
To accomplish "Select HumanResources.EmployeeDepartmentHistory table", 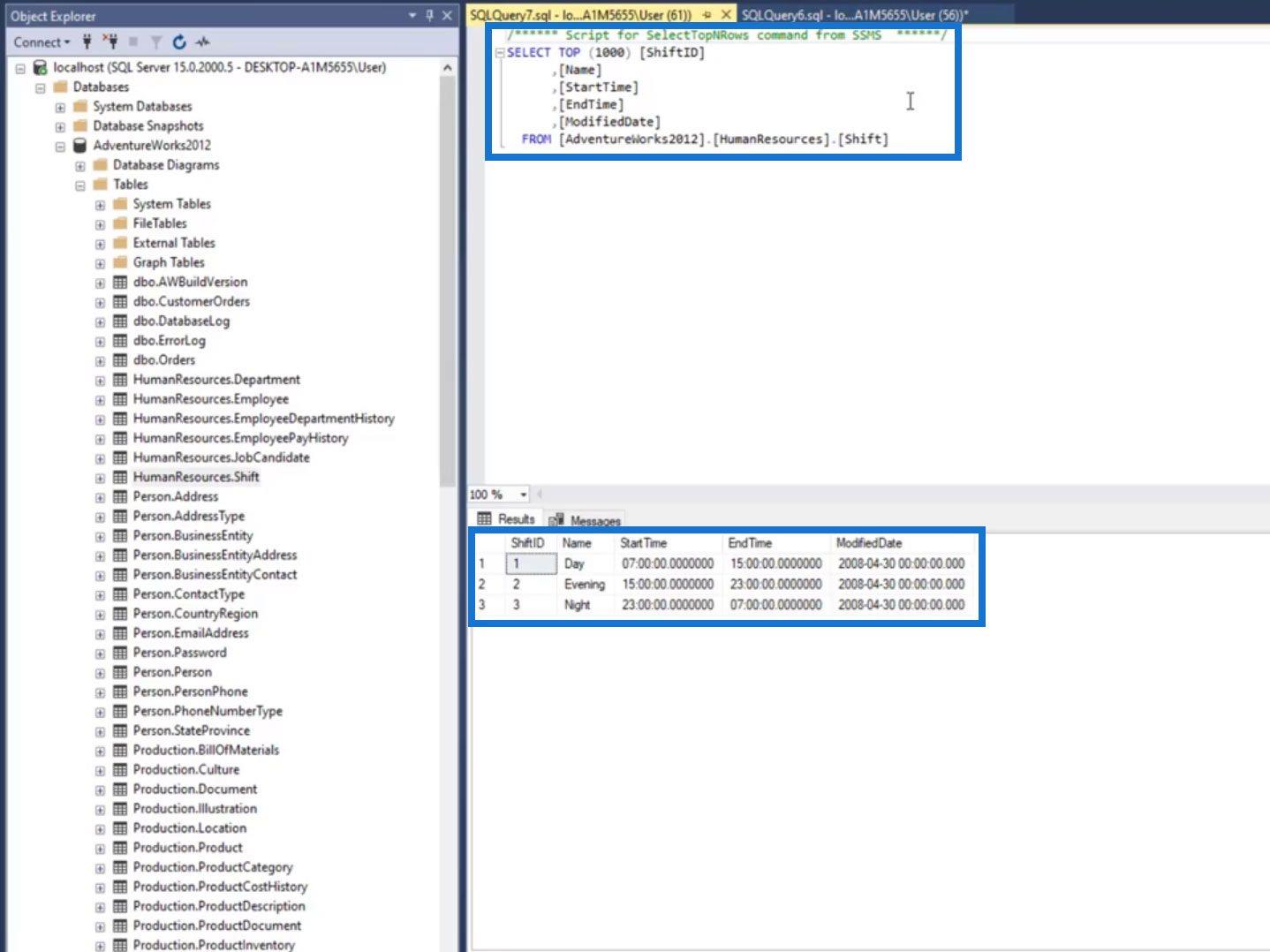I will pyautogui.click(x=263, y=419).
